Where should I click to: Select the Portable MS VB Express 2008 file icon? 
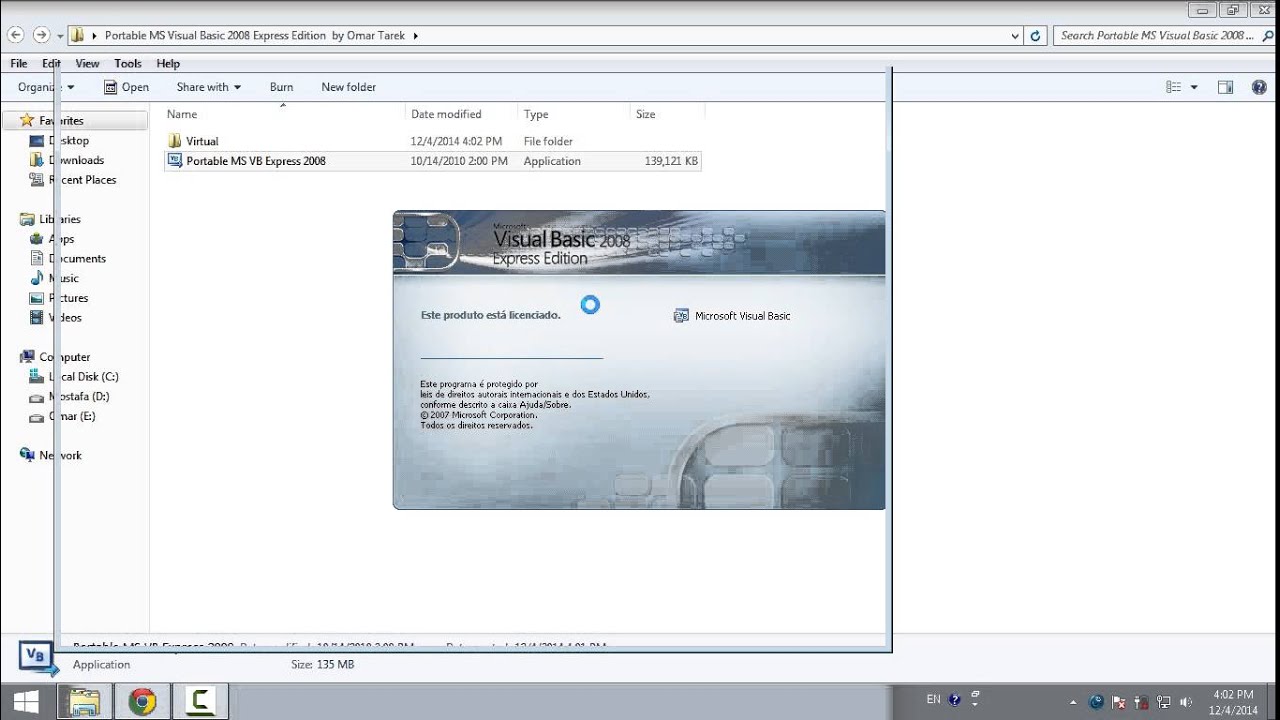pyautogui.click(x=175, y=160)
